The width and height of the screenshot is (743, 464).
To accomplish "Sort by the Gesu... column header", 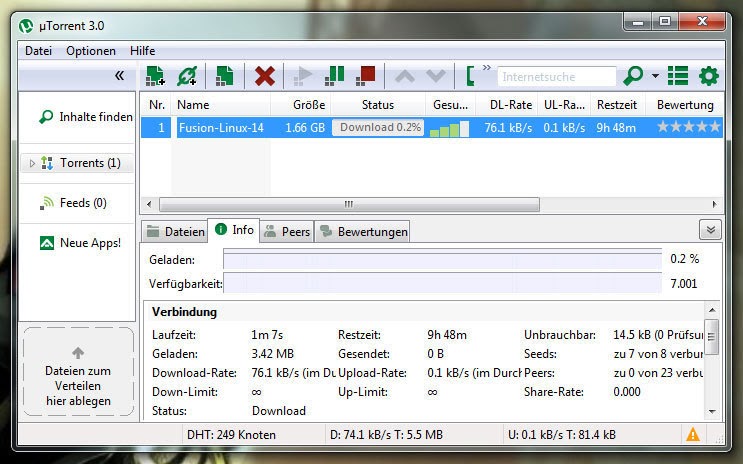I will [x=451, y=105].
